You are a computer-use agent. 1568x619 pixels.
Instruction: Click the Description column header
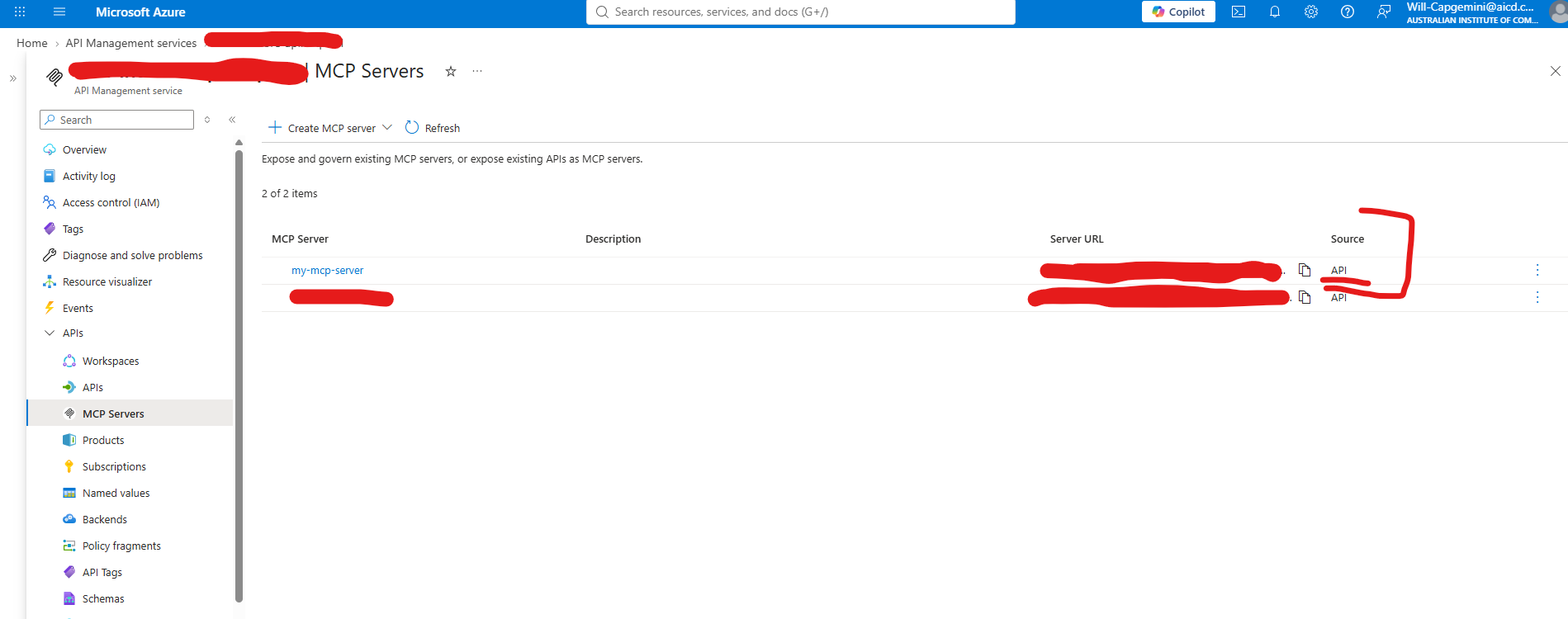613,239
